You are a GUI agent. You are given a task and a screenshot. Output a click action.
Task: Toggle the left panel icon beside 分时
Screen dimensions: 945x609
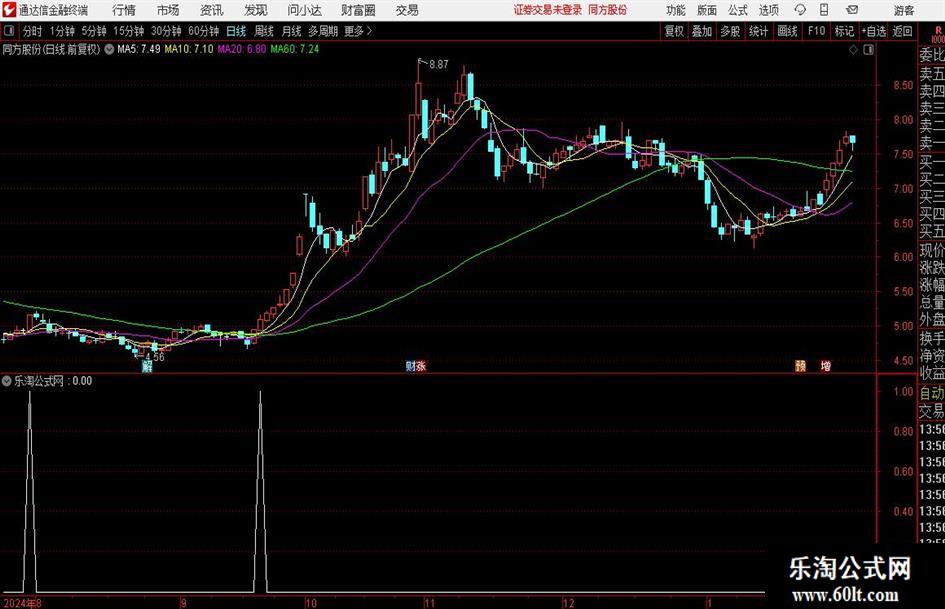coord(9,31)
